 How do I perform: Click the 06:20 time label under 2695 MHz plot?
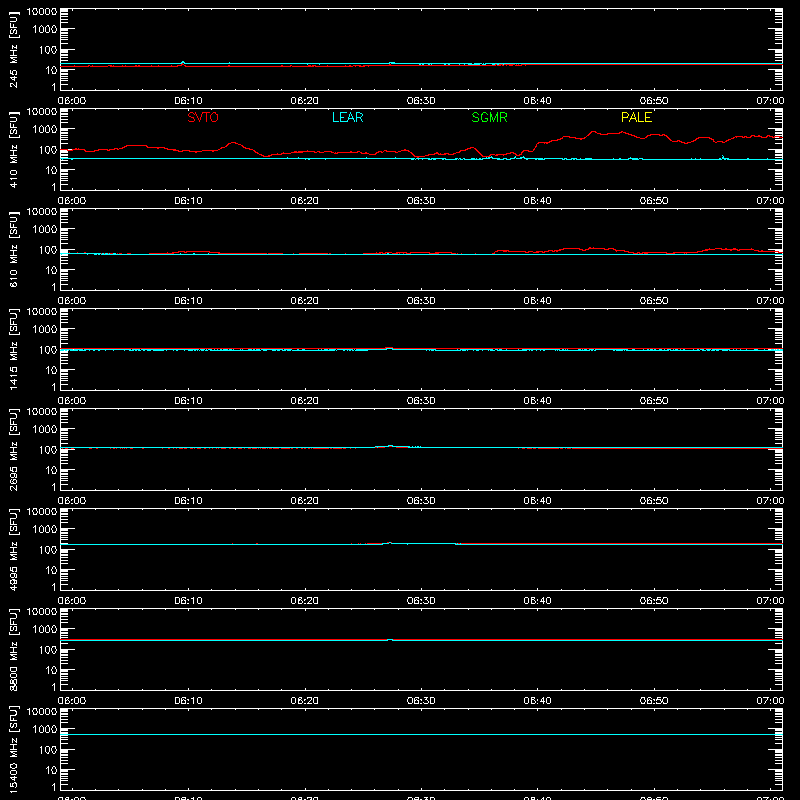pyautogui.click(x=305, y=501)
